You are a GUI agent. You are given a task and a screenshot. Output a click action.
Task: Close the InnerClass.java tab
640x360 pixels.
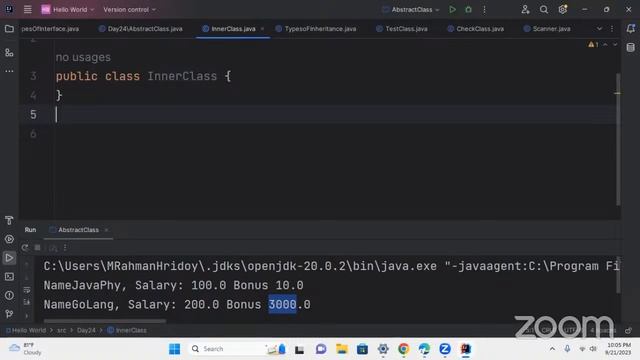pos(262,29)
